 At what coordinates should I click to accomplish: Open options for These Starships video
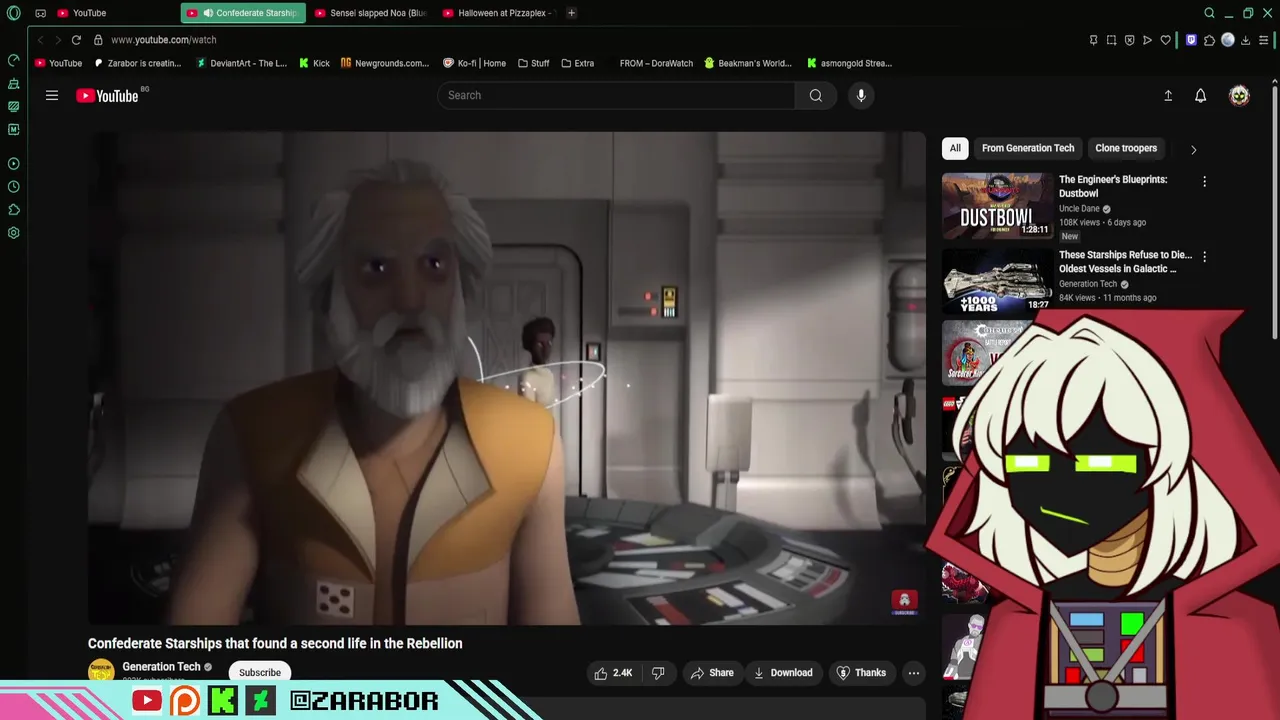pos(1204,257)
